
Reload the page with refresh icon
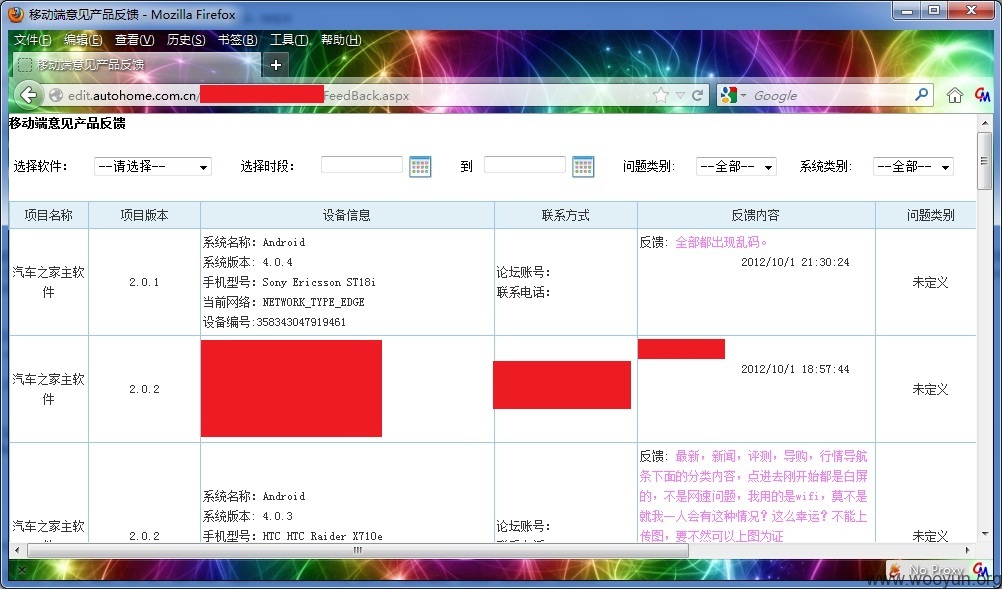point(697,95)
